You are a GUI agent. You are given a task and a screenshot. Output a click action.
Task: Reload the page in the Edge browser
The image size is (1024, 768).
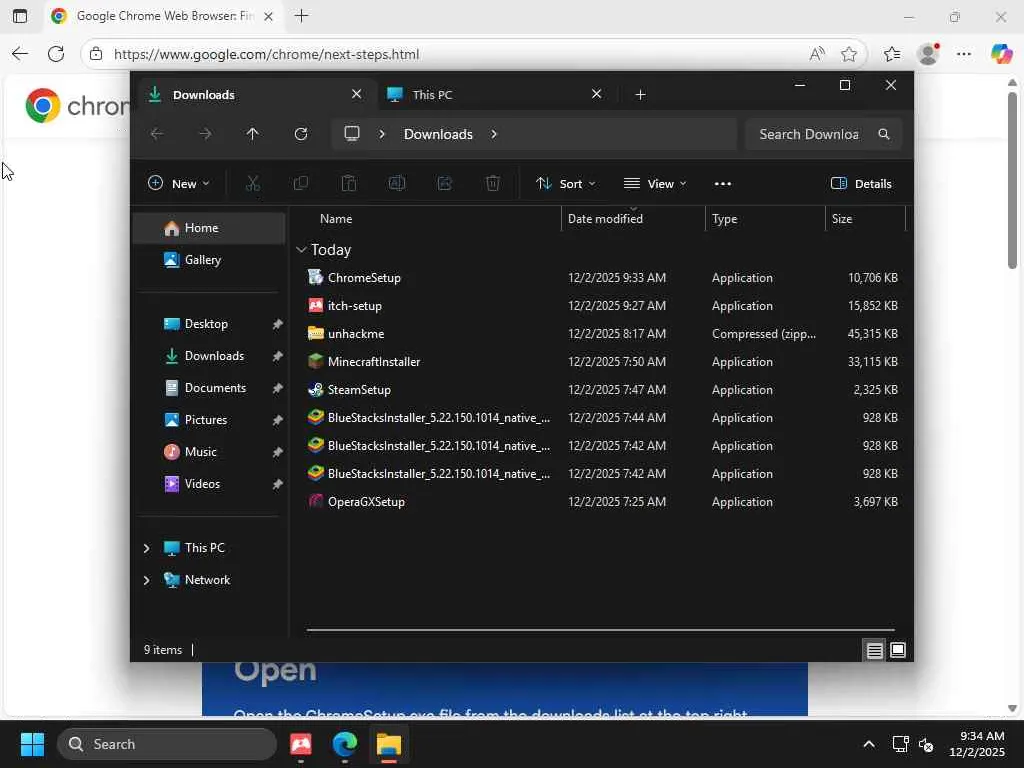coord(56,54)
